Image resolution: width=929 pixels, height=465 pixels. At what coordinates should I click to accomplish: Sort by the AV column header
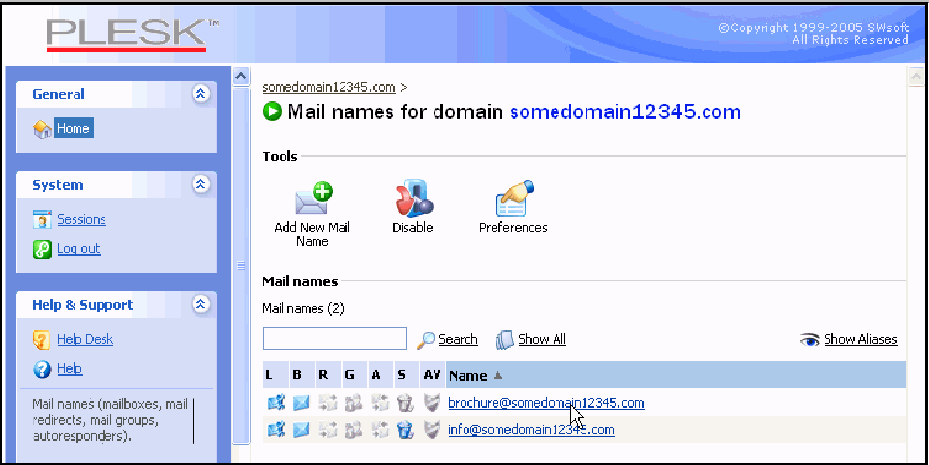[x=432, y=375]
